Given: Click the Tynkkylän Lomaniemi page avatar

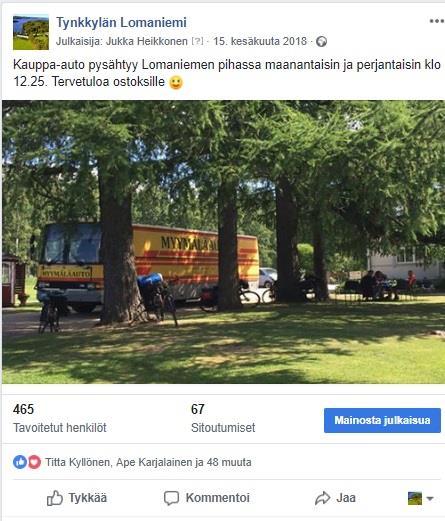Looking at the screenshot, I should 31,32.
